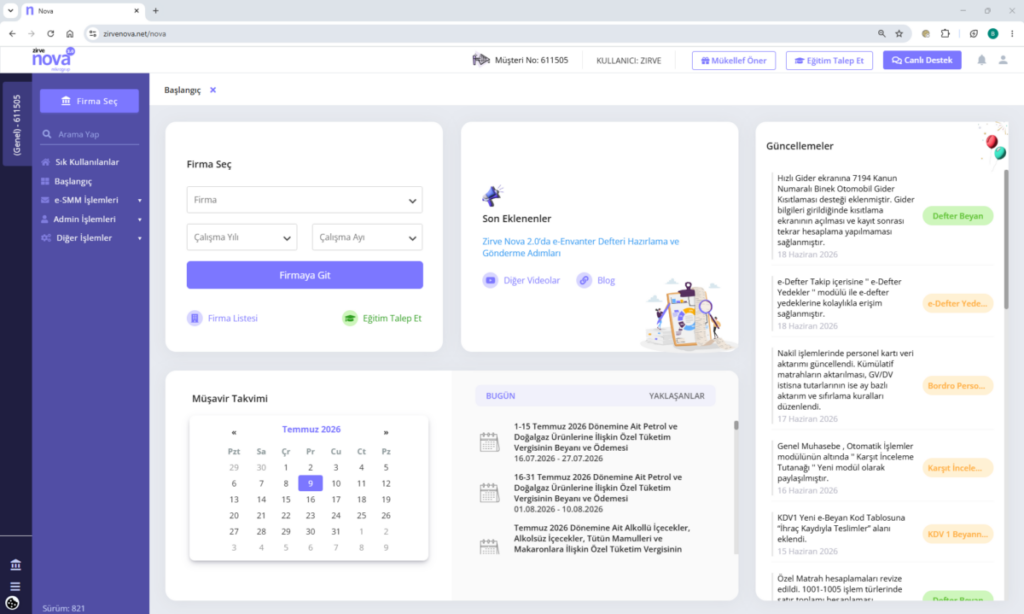Click the KDV 1 Beyann... tag

coord(957,534)
